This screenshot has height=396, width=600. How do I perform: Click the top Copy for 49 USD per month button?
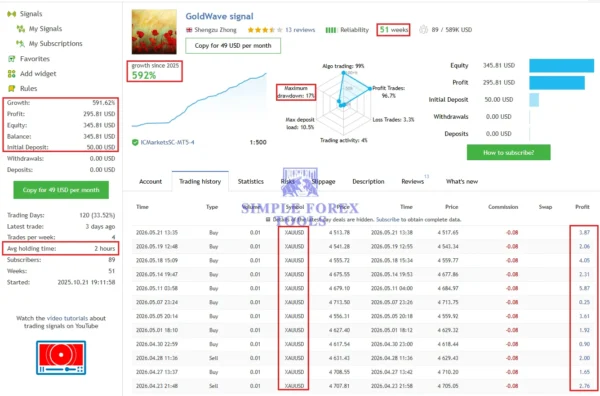click(x=233, y=46)
